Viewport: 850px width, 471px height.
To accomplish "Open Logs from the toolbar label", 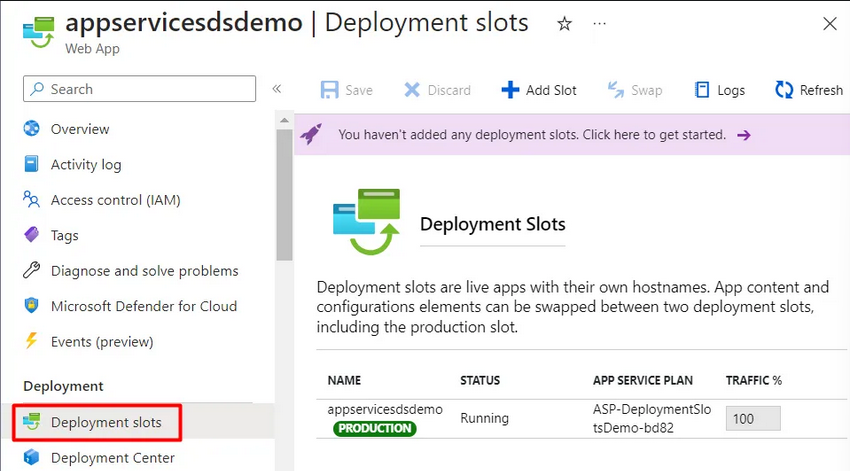I will pyautogui.click(x=731, y=91).
